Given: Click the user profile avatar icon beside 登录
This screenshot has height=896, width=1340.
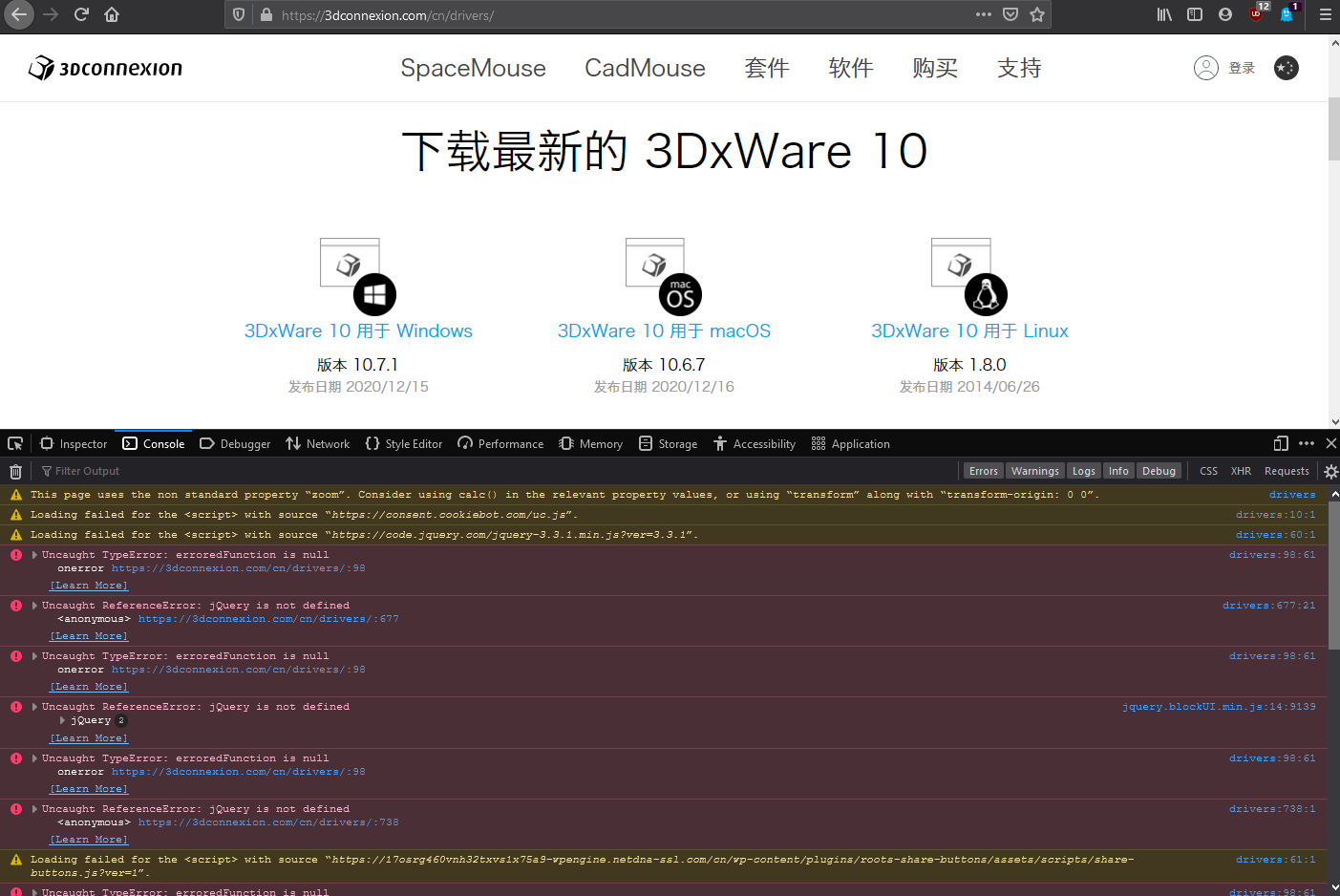Looking at the screenshot, I should 1206,68.
